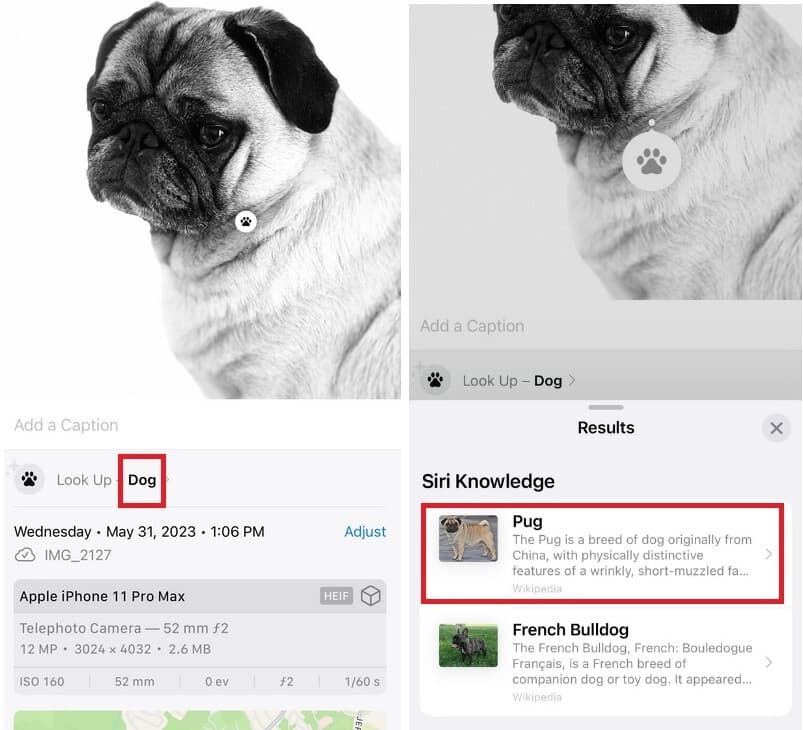Click the paw icon beside Look Up label
This screenshot has width=803, height=730.
click(x=29, y=479)
